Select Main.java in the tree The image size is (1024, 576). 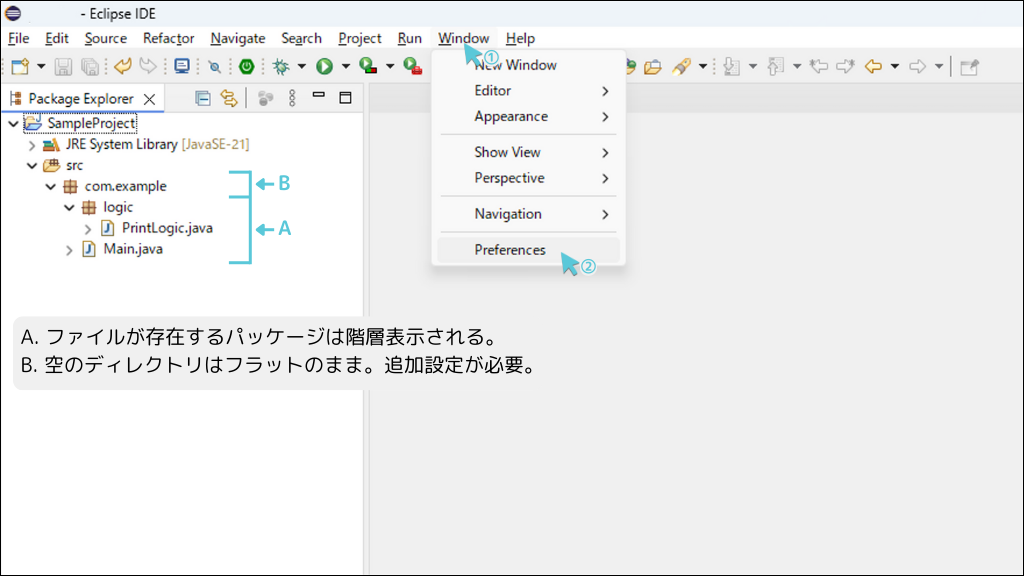pos(133,249)
